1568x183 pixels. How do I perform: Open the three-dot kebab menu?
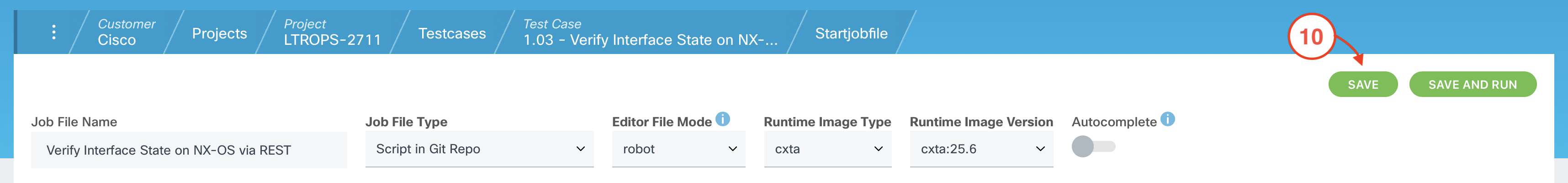54,32
